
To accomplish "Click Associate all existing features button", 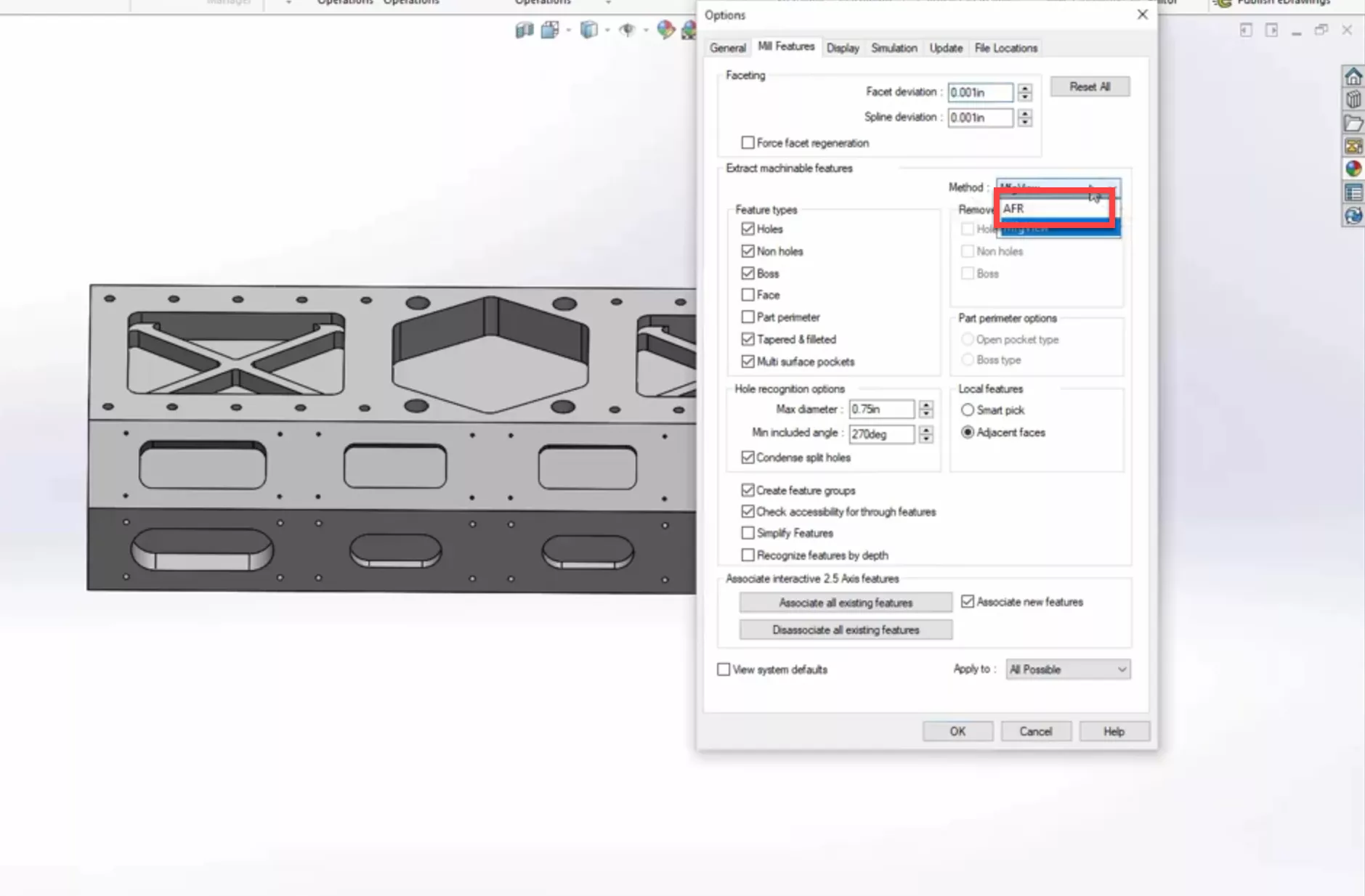I will click(x=846, y=603).
